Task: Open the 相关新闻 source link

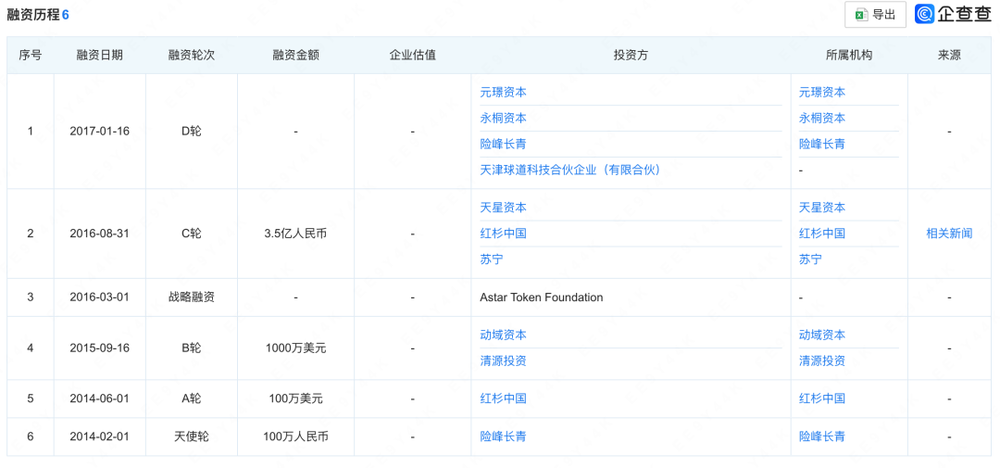Action: point(948,233)
